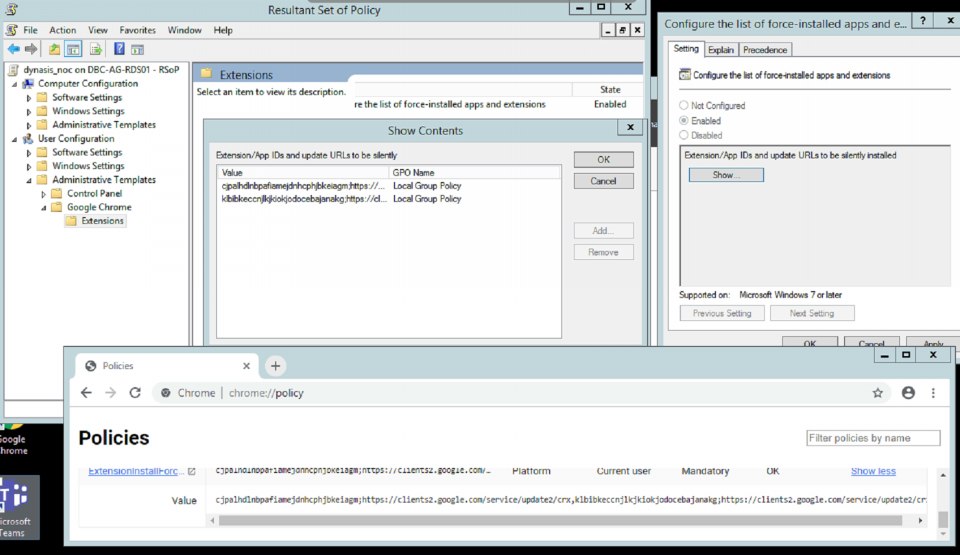The image size is (960, 555).
Task: Select the Not Configured radio button
Action: coord(684,105)
